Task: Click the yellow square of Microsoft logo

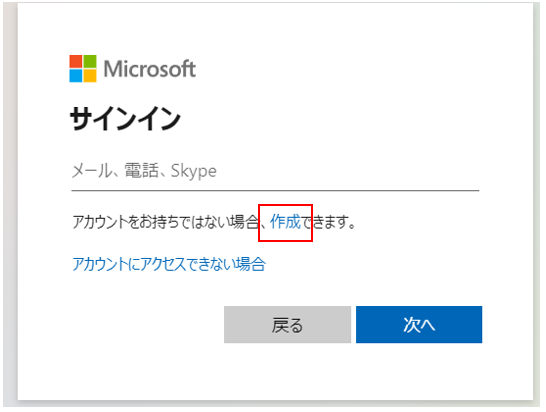Action: [90, 76]
